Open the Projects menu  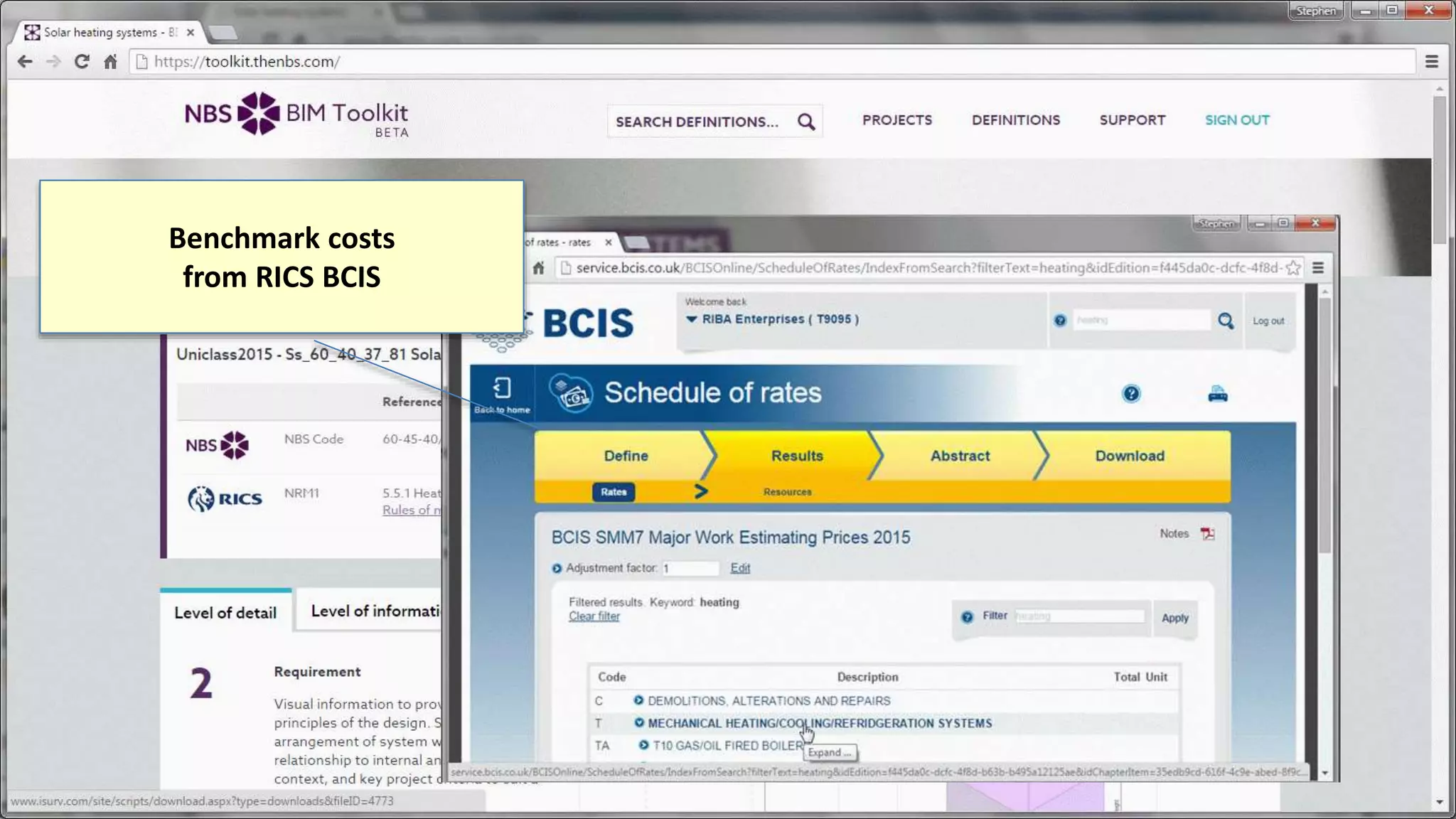coord(897,120)
